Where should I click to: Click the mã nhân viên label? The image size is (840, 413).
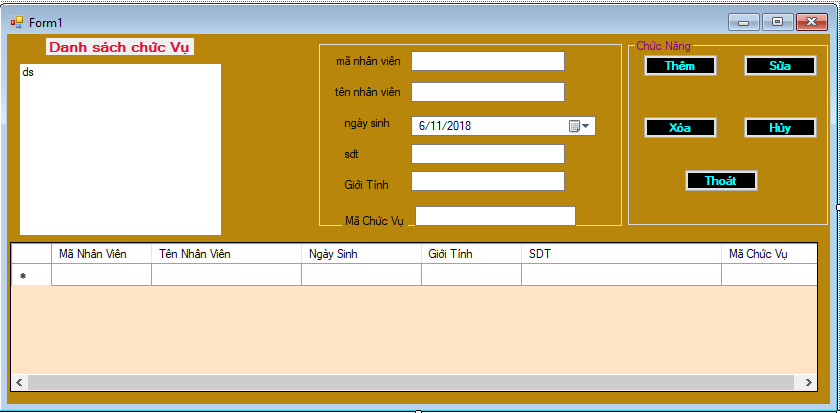[x=368, y=62]
